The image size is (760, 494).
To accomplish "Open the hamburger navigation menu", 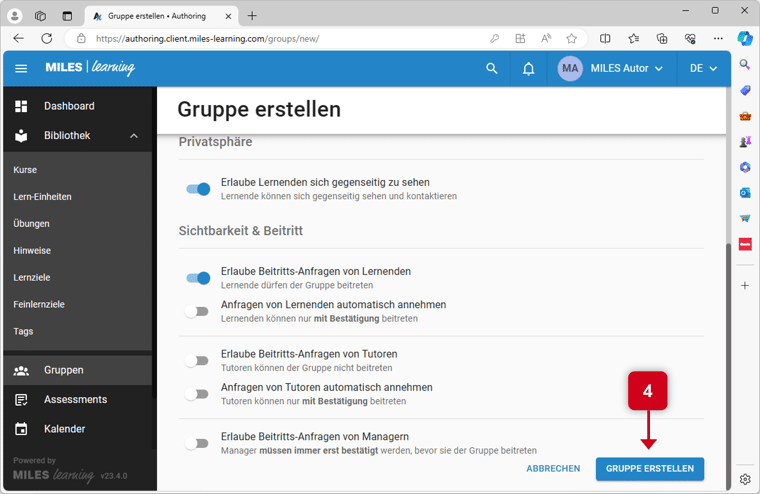I will click(x=21, y=69).
